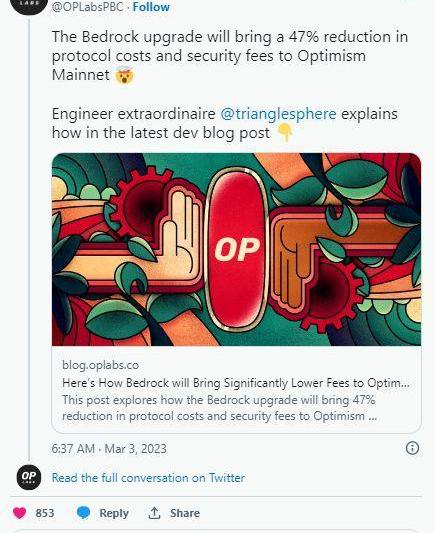435x533 pixels.
Task: Click the blue reply speech bubble icon
Action: click(x=83, y=513)
